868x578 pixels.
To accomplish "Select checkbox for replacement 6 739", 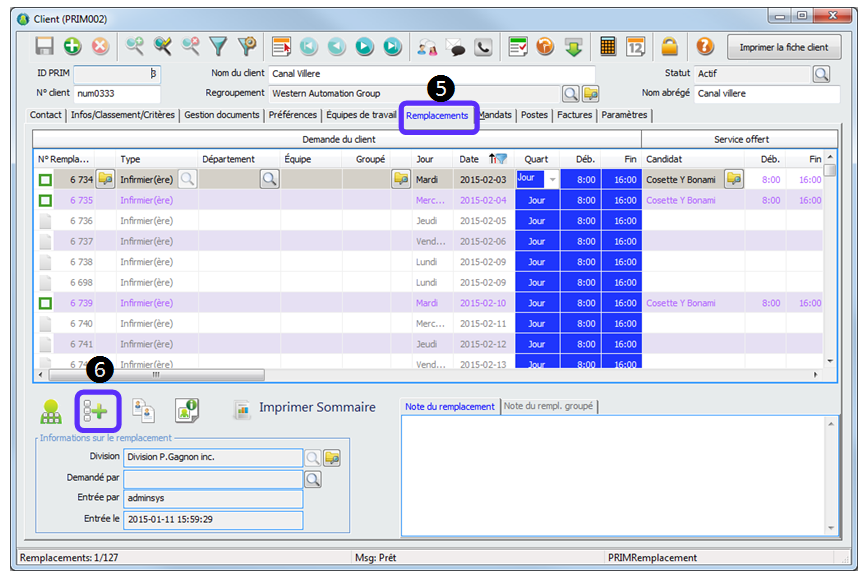I will pos(45,304).
